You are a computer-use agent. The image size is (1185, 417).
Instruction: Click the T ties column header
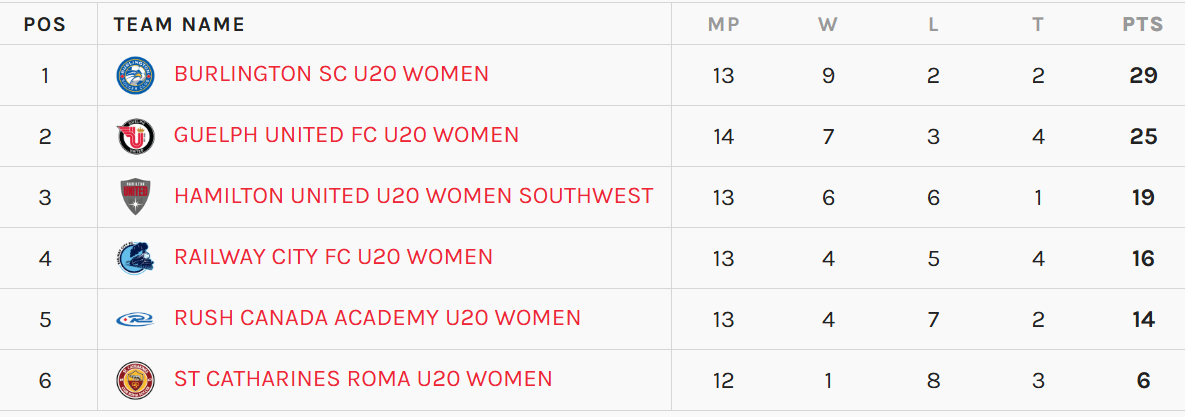(x=1038, y=24)
